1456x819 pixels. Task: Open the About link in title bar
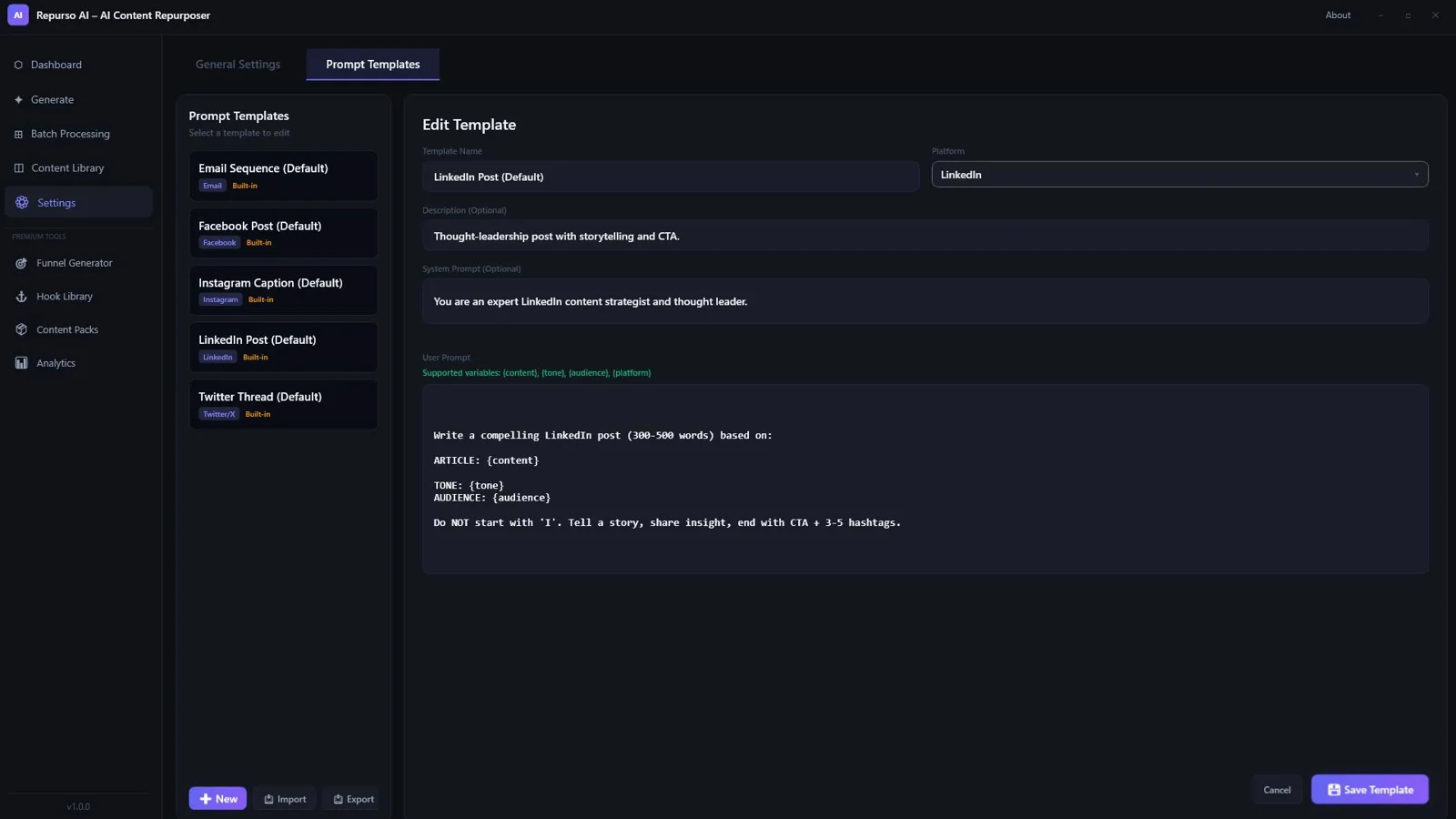(x=1338, y=15)
